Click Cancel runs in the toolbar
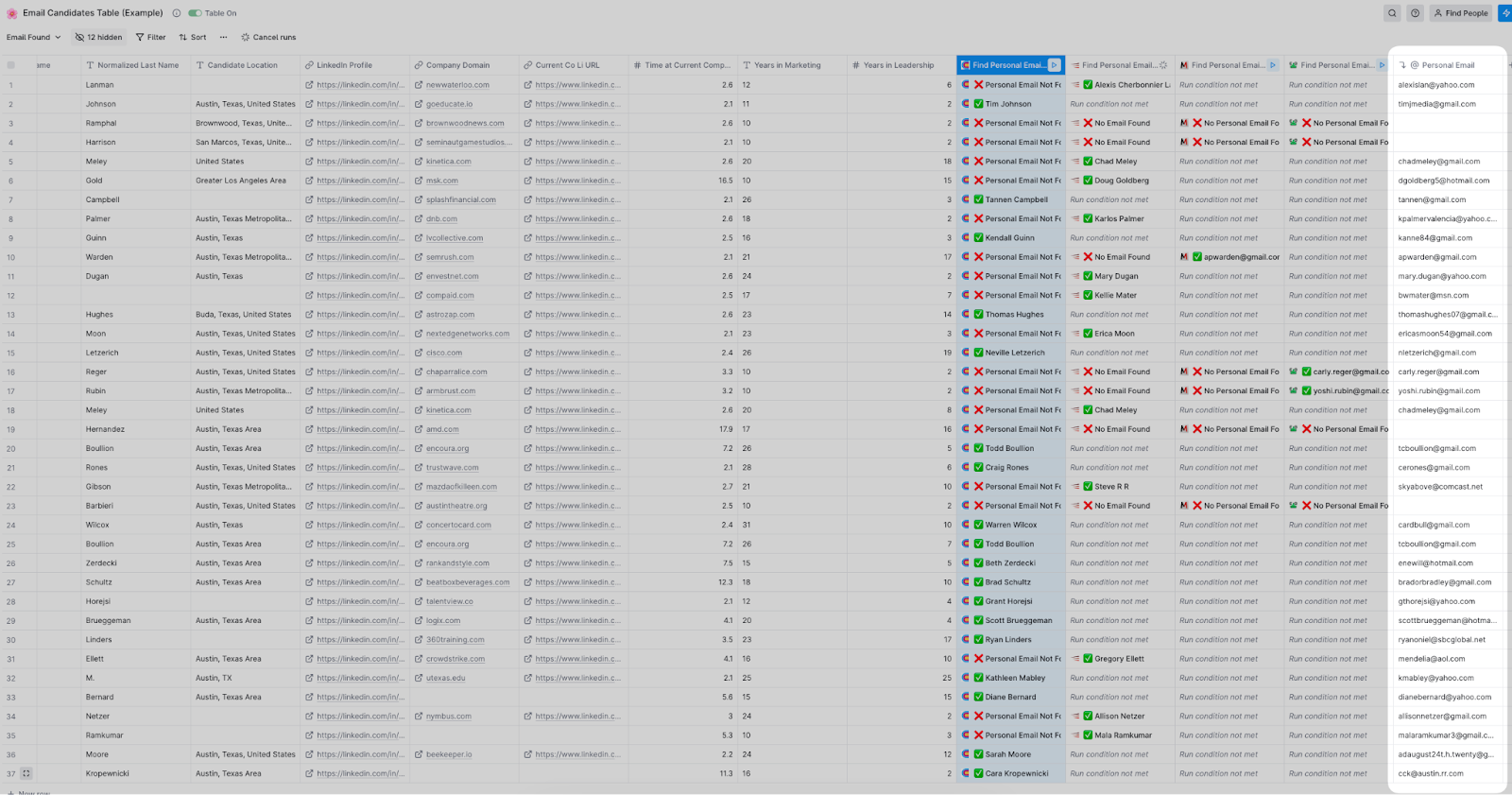1512x795 pixels. click(x=268, y=37)
